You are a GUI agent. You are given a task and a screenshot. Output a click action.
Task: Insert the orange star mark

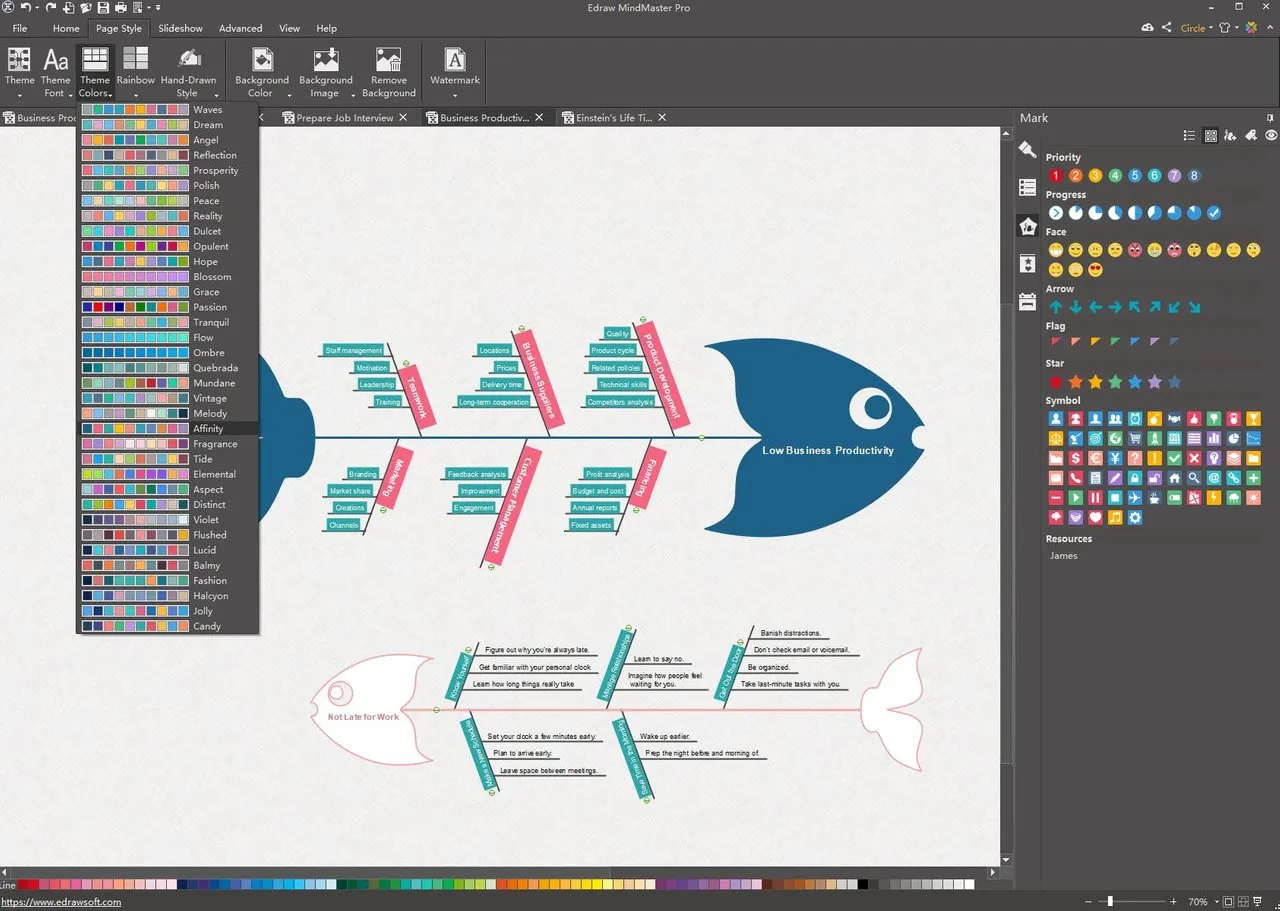tap(1075, 382)
